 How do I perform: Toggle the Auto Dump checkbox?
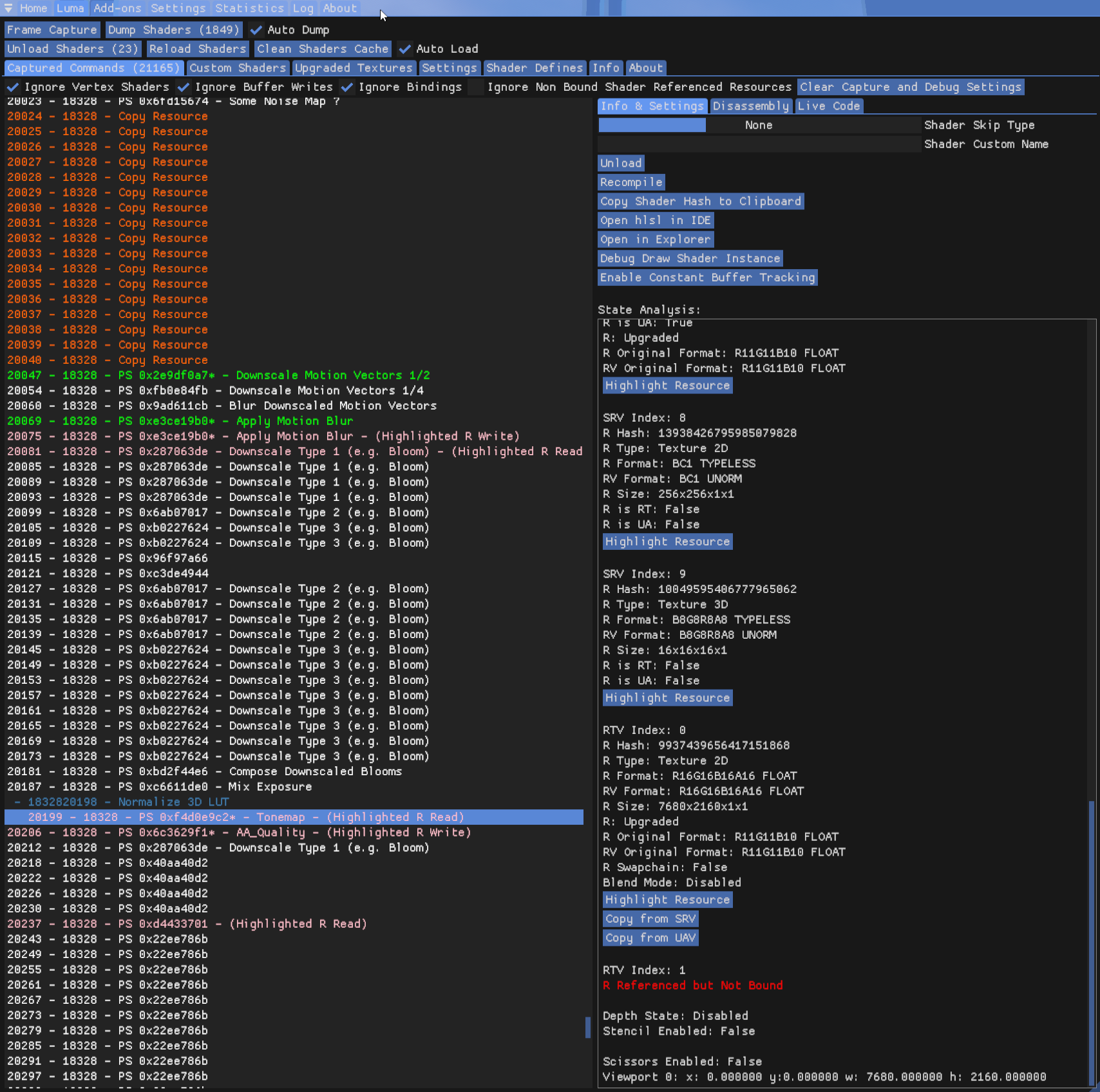(256, 30)
